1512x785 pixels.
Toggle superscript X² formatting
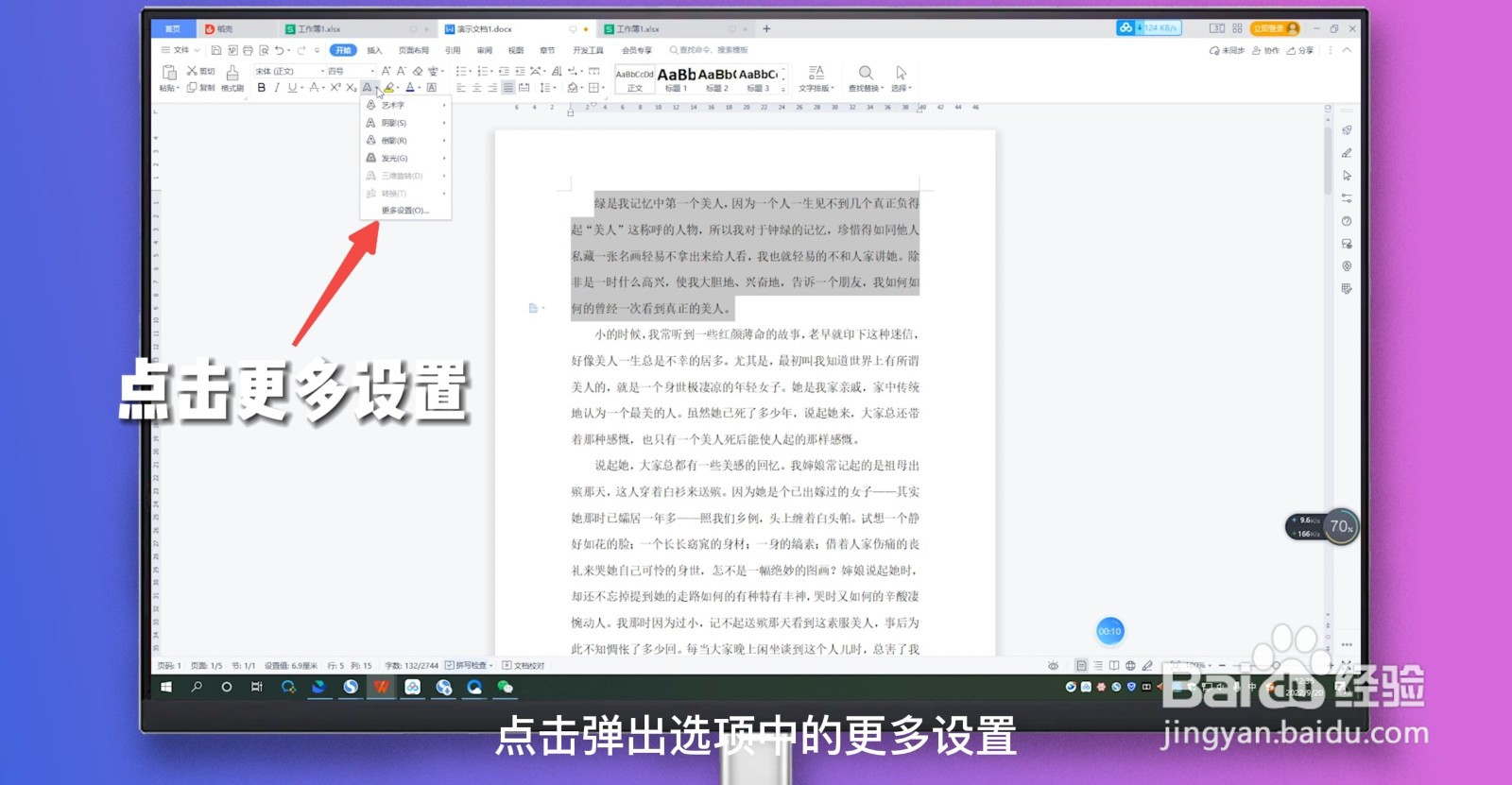pyautogui.click(x=335, y=88)
